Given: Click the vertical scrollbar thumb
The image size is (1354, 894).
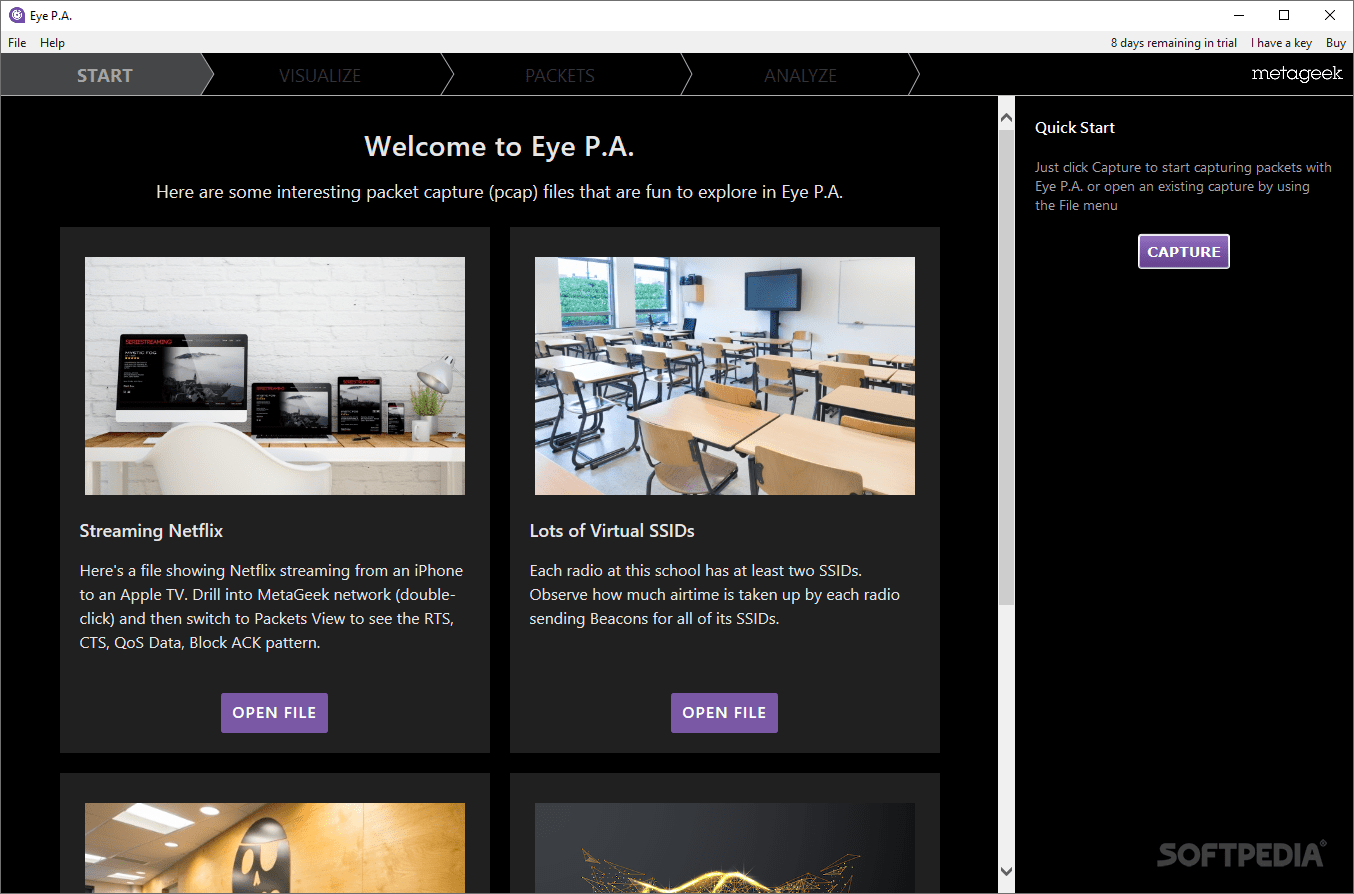Looking at the screenshot, I should point(1006,365).
